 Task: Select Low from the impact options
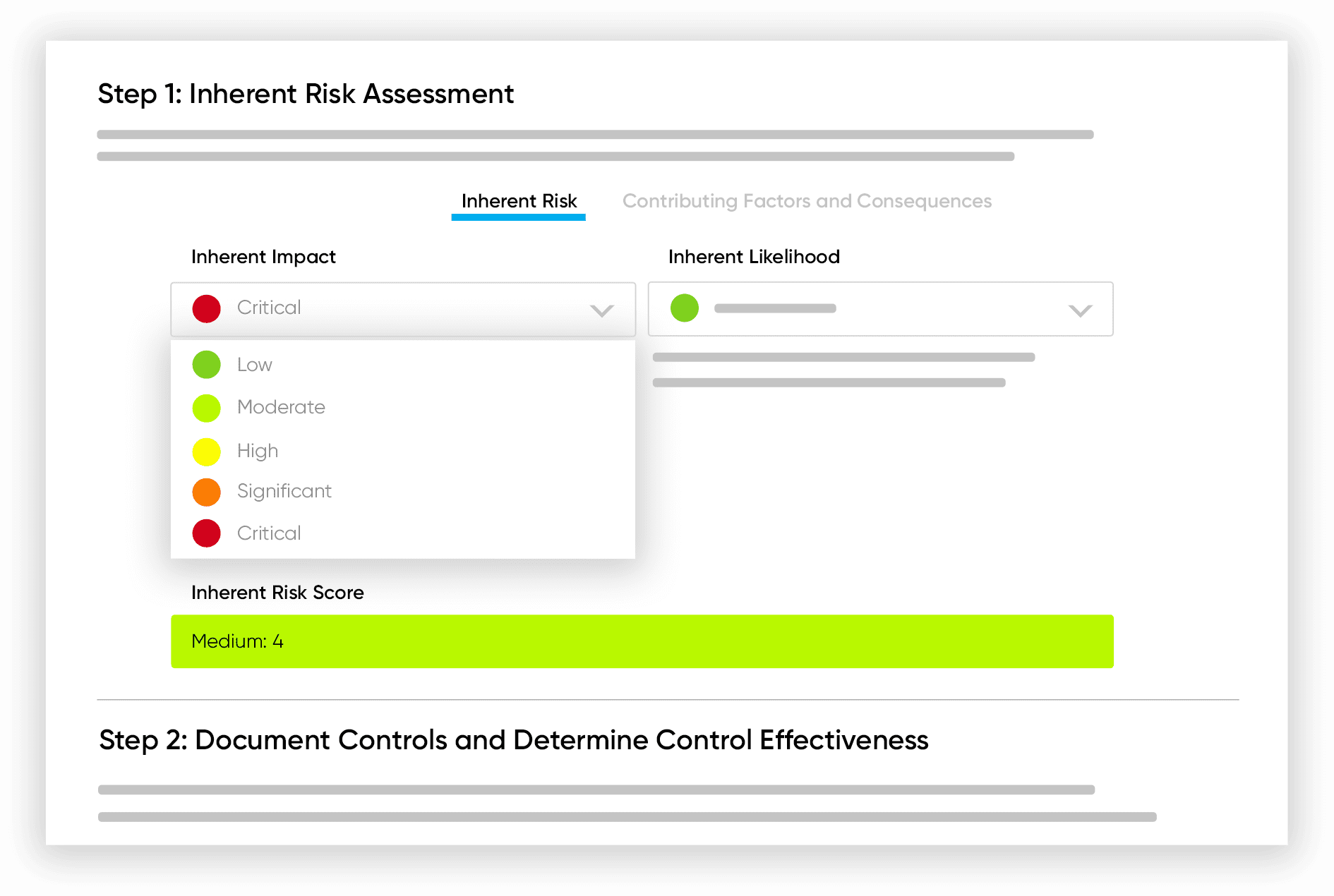click(x=254, y=365)
